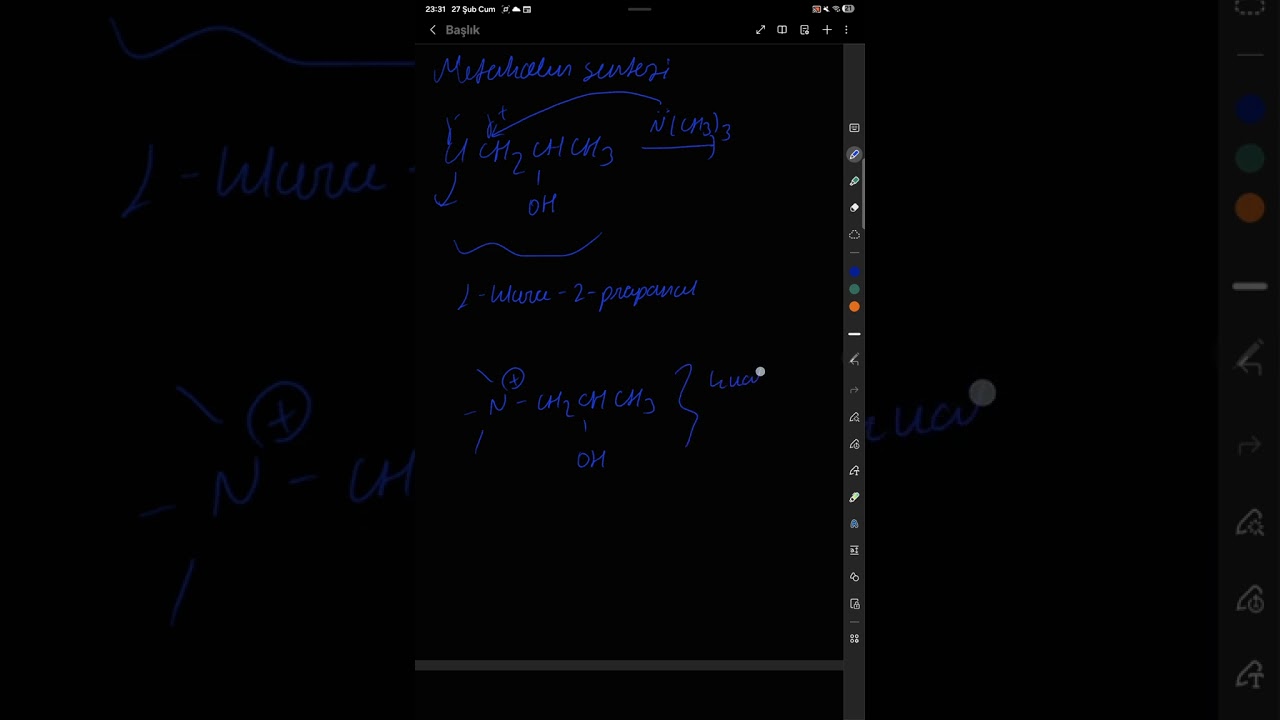1280x720 pixels.
Task: Open the blue AI note assist icon
Action: [854, 524]
